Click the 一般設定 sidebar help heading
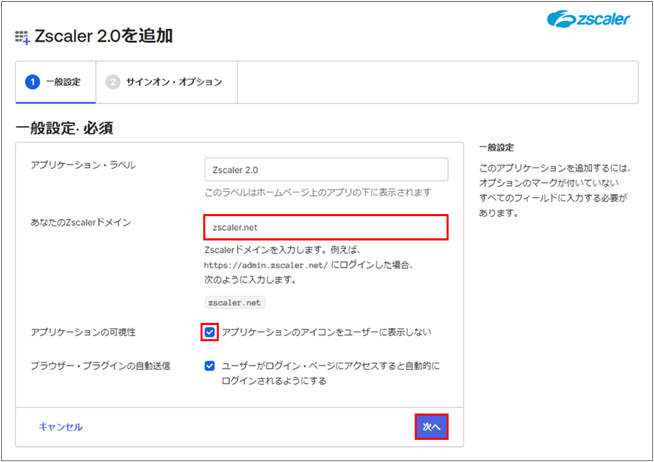This screenshot has height=462, width=654. pyautogui.click(x=496, y=148)
